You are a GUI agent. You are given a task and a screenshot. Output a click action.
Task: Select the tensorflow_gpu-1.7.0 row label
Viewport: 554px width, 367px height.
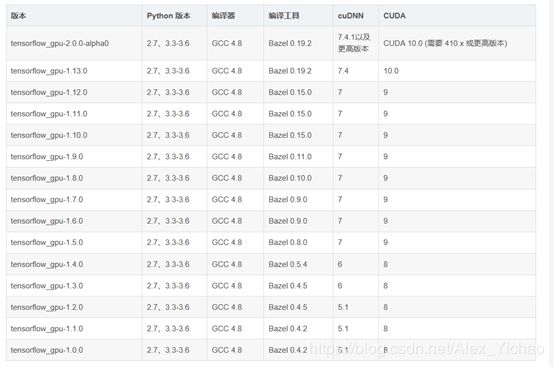tap(47, 200)
